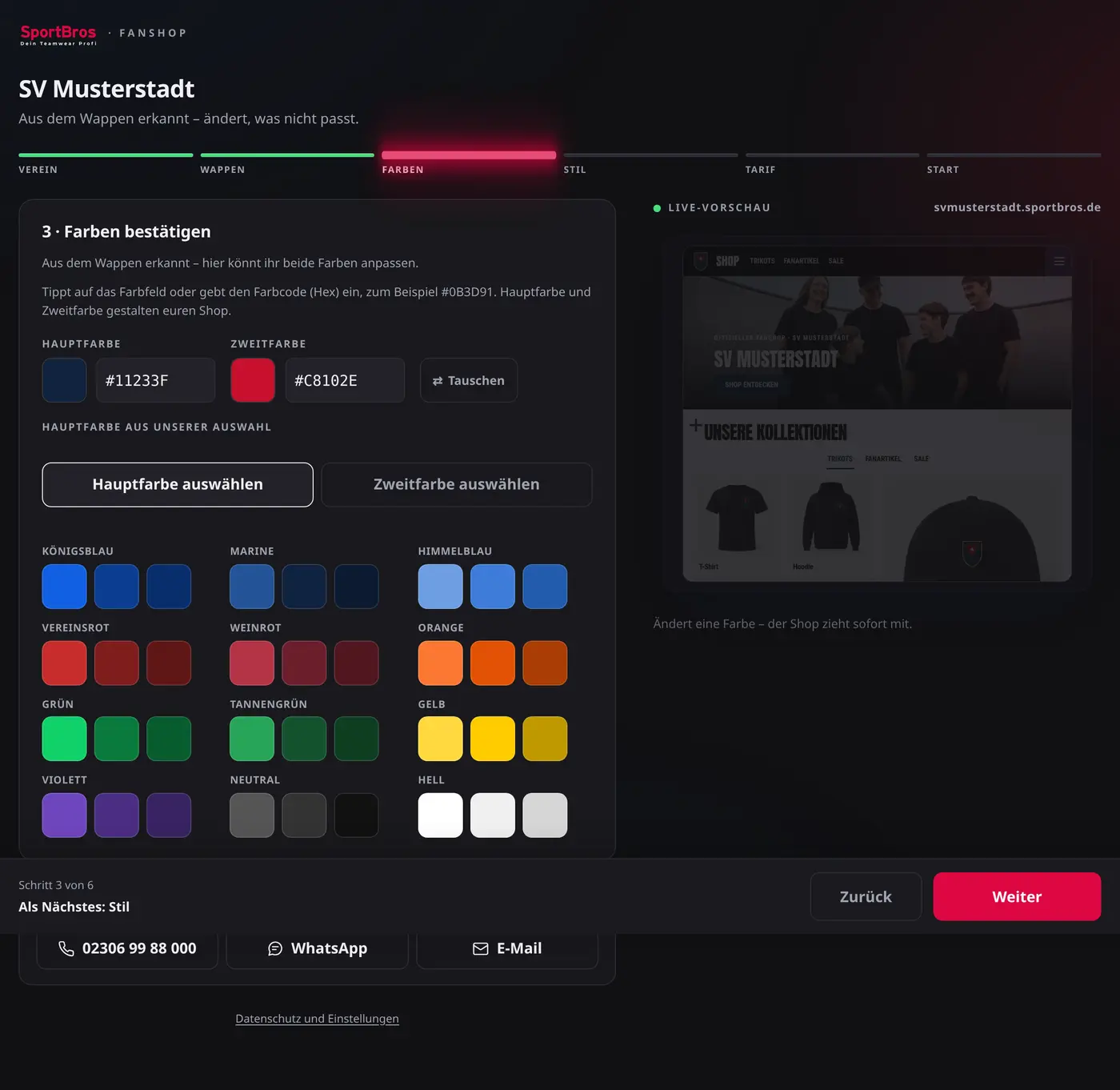Click the T-Shirt product in preview
The height and width of the screenshot is (1090, 1120).
tap(737, 524)
